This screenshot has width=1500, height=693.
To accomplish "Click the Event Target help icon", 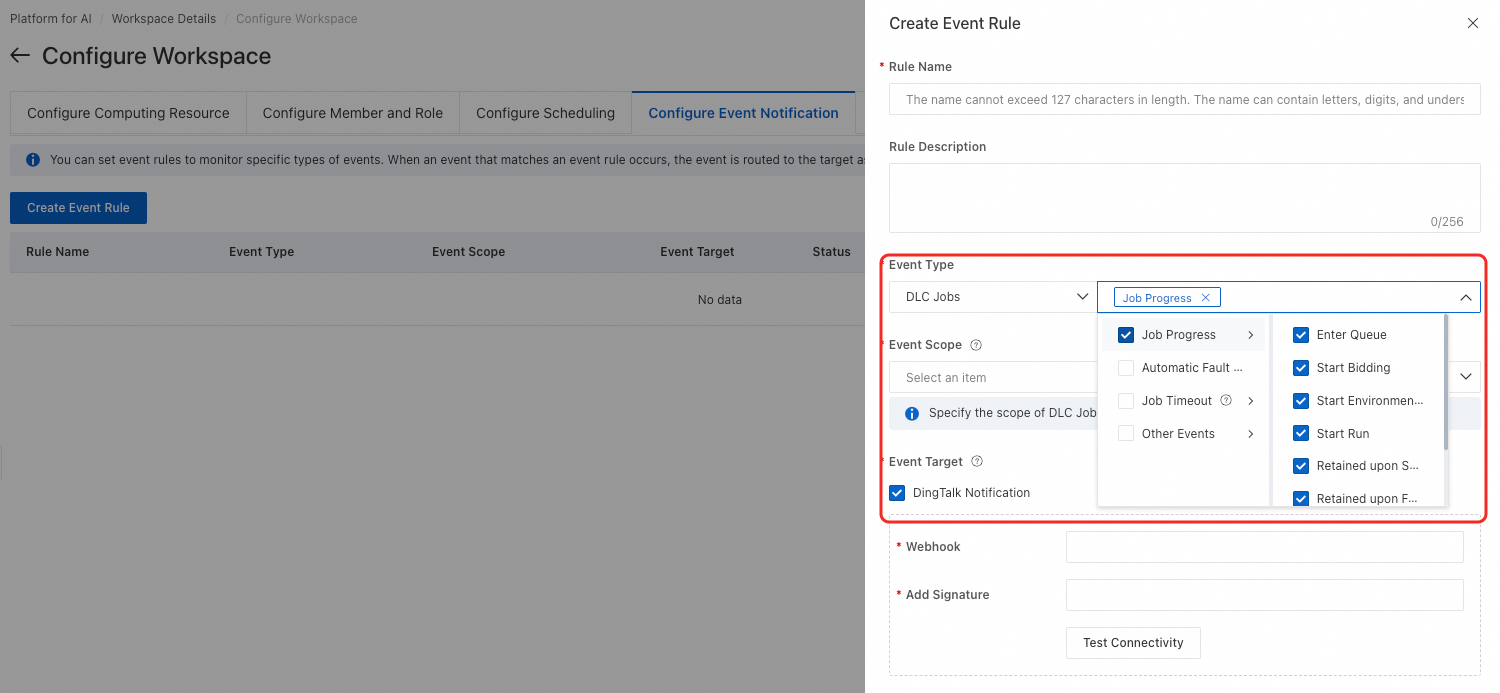I will [977, 462].
